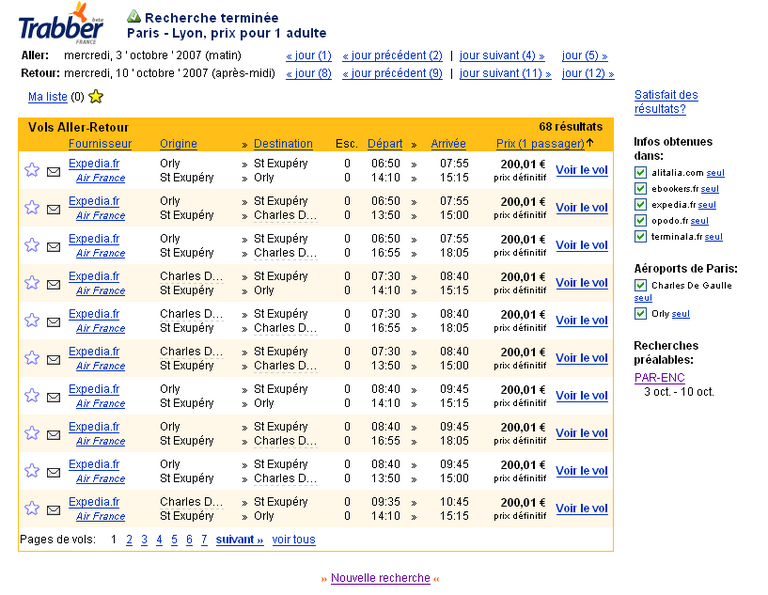Go to results page 5
Image resolution: width=768 pixels, height=595 pixels.
(174, 540)
